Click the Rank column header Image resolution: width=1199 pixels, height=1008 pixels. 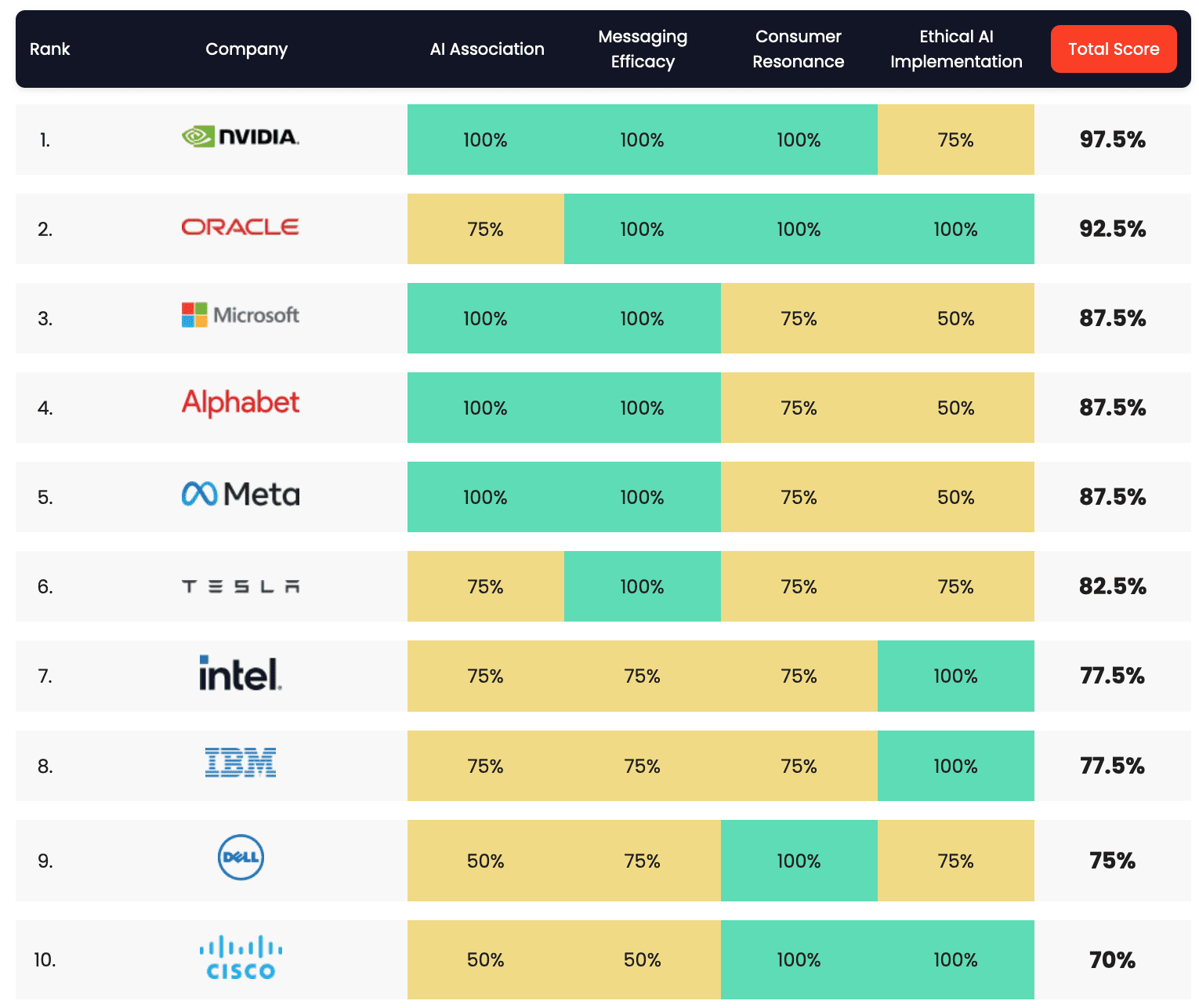coord(49,49)
